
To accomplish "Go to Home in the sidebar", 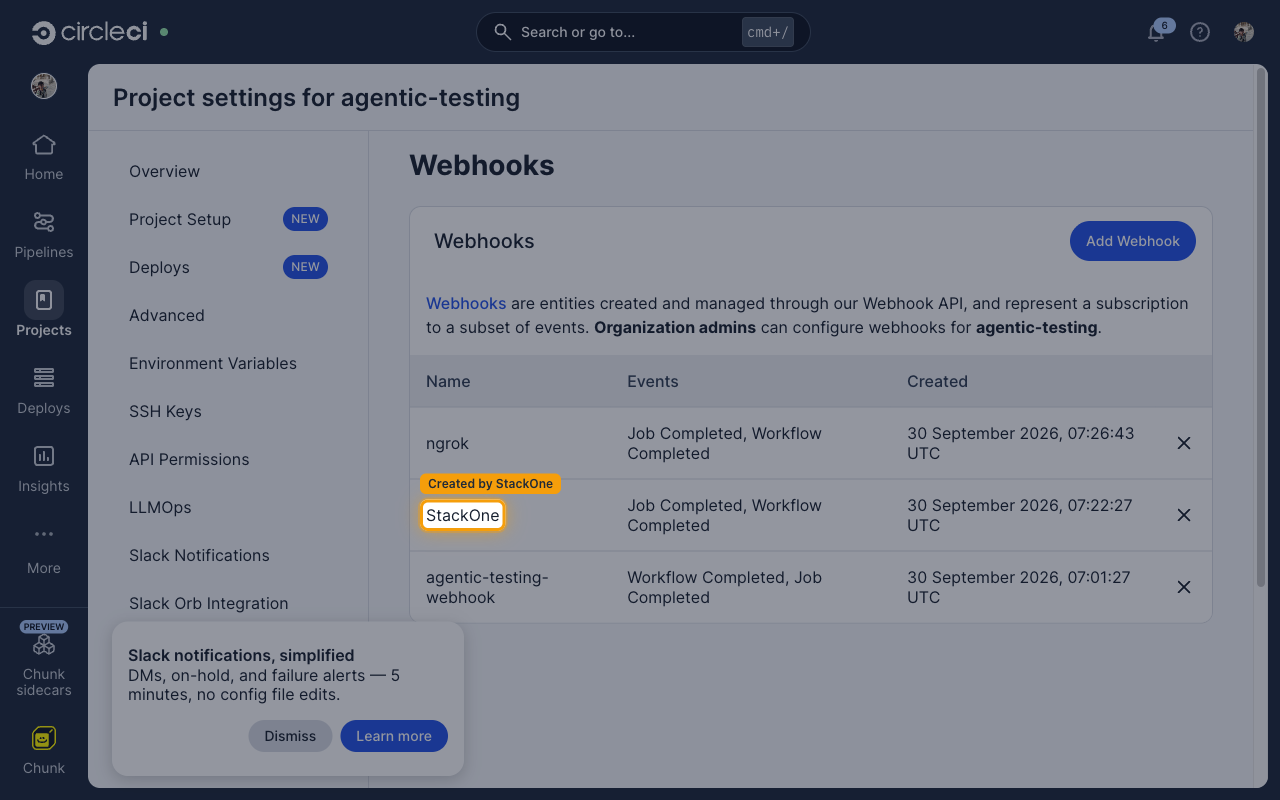I will pyautogui.click(x=44, y=158).
